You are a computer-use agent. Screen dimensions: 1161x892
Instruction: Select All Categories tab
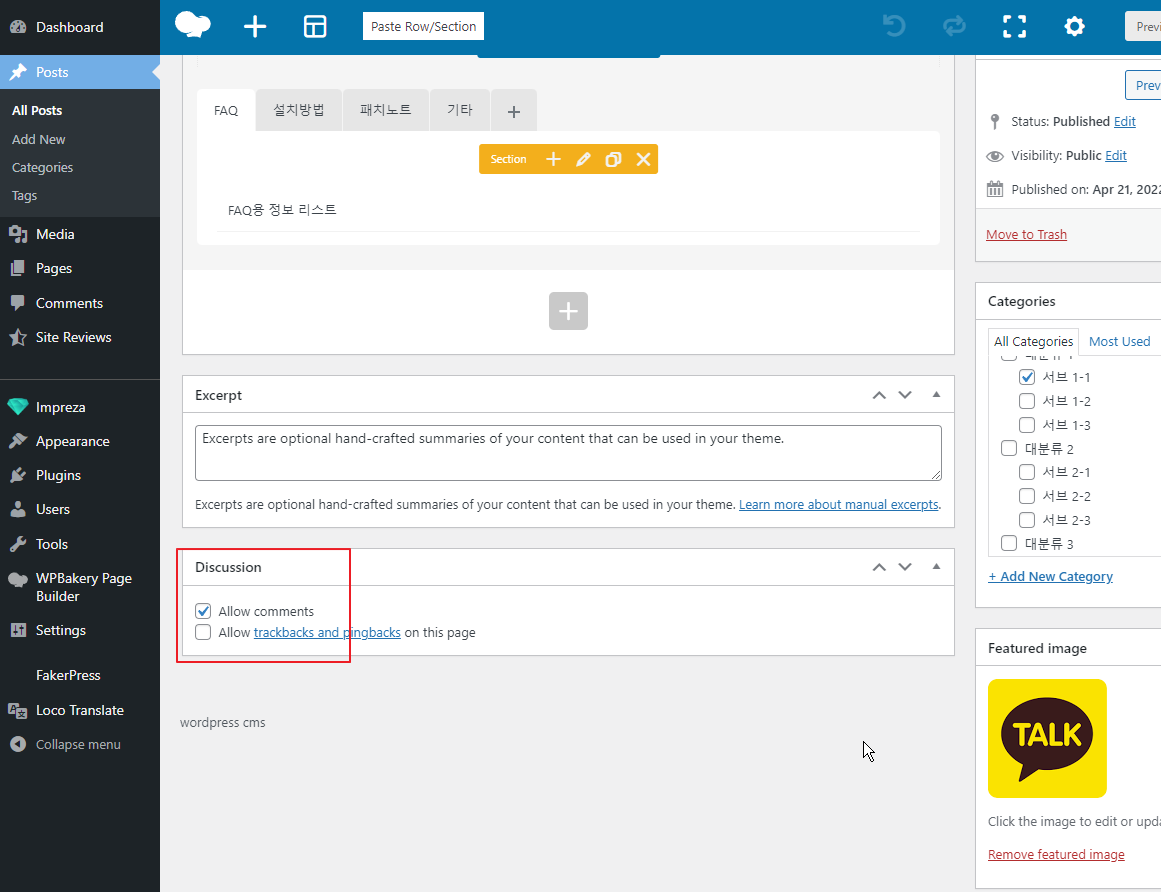tap(1033, 341)
